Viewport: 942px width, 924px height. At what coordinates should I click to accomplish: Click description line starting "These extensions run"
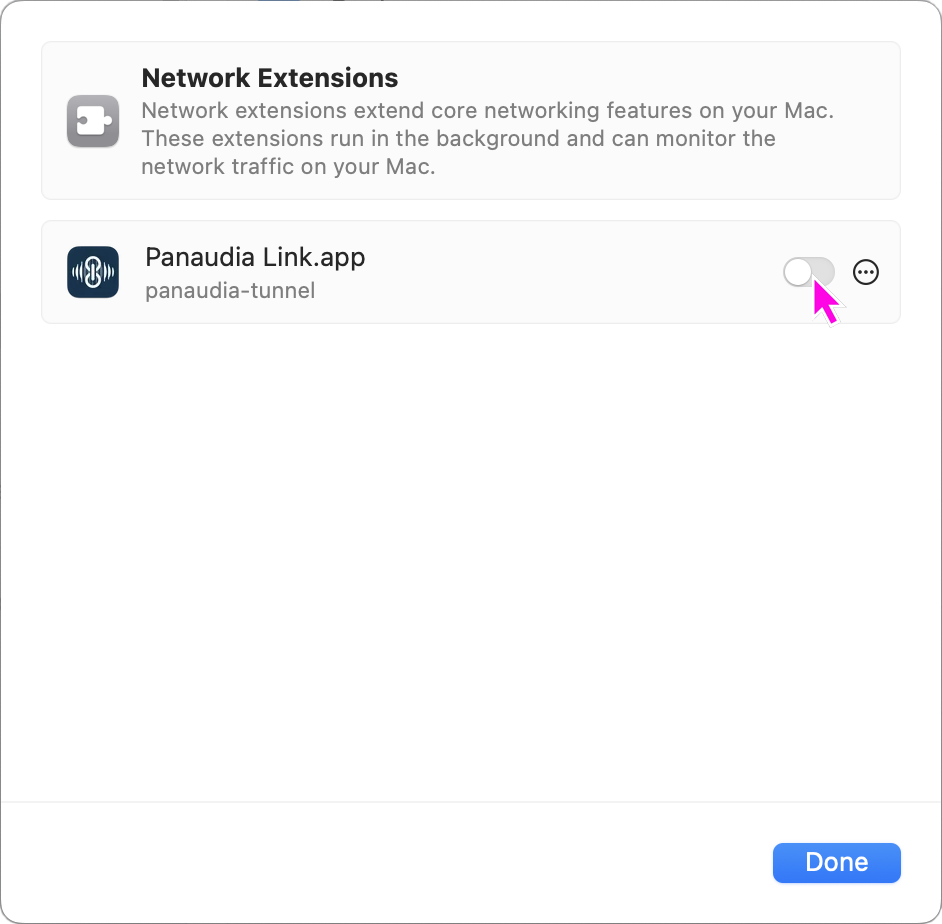pyautogui.click(x=458, y=138)
